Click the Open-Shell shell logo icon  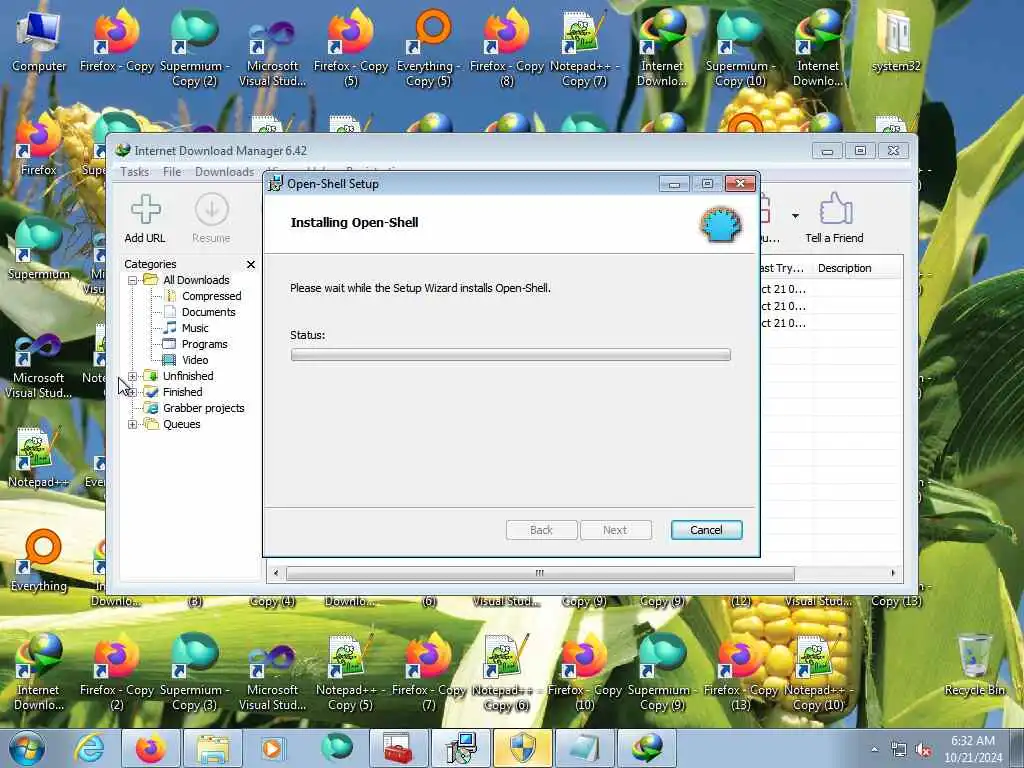721,225
